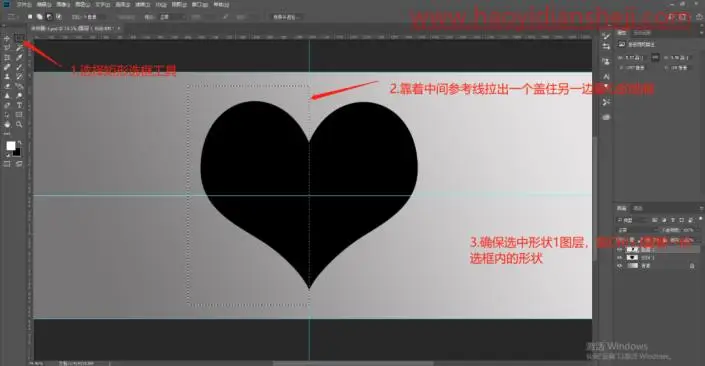Open the Layers panel menu

coord(701,208)
